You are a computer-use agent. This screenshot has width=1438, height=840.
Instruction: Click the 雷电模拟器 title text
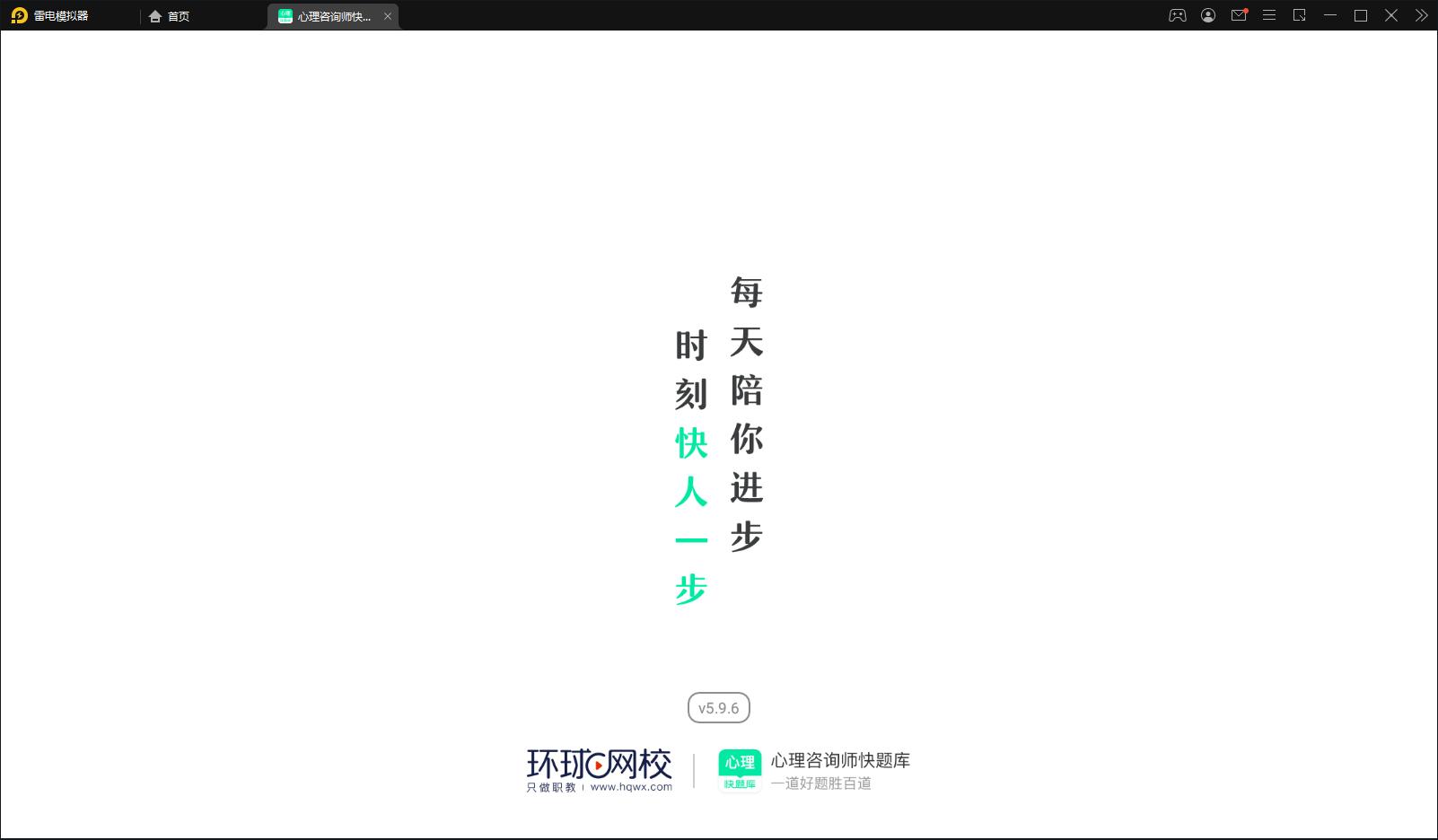point(63,15)
